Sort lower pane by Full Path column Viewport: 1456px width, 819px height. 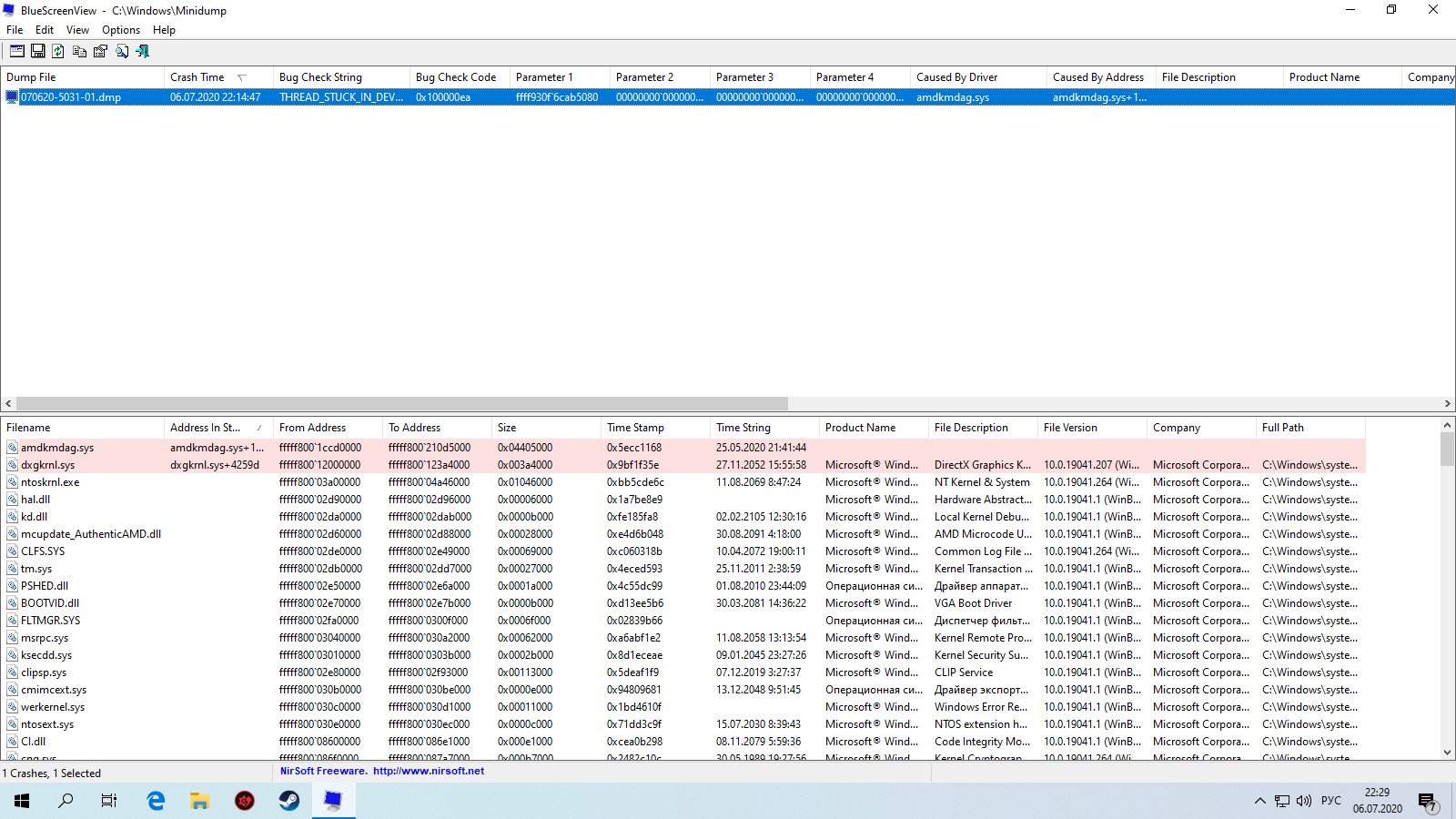point(1310,428)
